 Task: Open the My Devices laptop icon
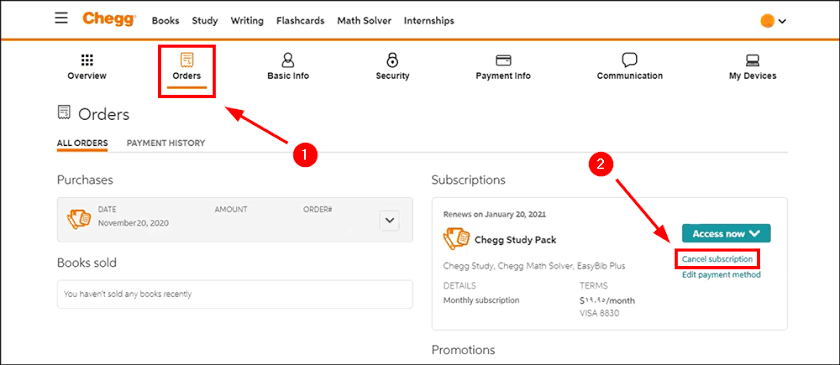pyautogui.click(x=752, y=59)
